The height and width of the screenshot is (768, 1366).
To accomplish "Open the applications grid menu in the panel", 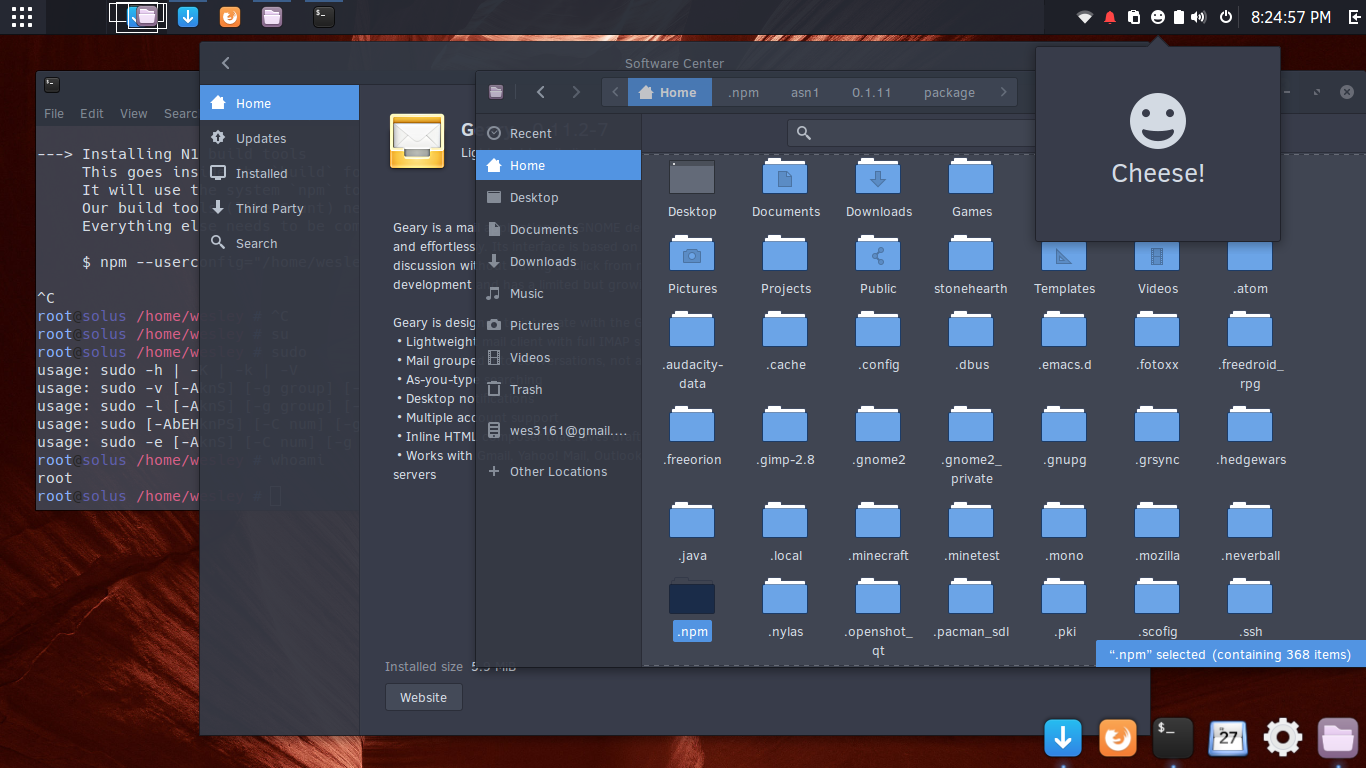I will click(21, 17).
